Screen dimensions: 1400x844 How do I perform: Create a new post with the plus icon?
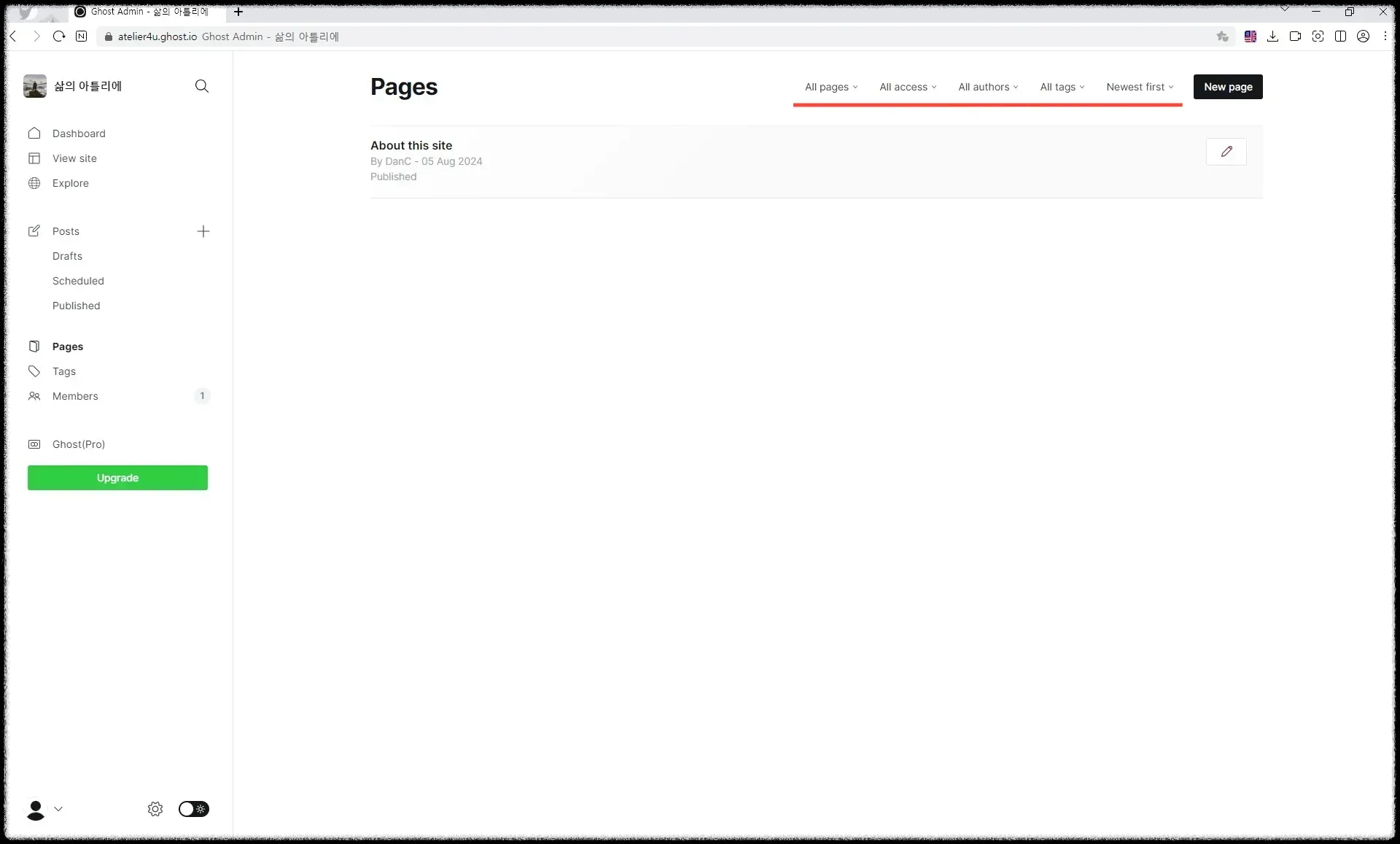tap(203, 231)
